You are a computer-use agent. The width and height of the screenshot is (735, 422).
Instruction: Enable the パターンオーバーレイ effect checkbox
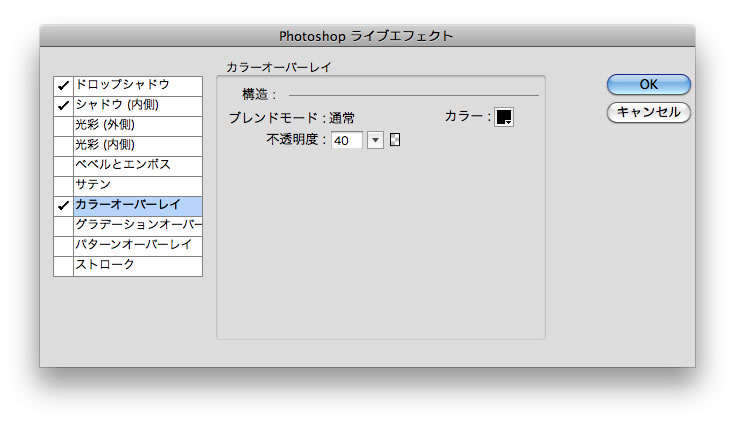[x=63, y=247]
